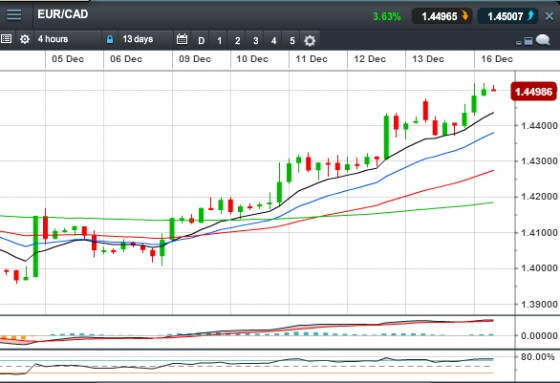Click the small minimize panel icon at toolbar right
Image resolution: width=560 pixels, height=383 pixels.
[519, 43]
